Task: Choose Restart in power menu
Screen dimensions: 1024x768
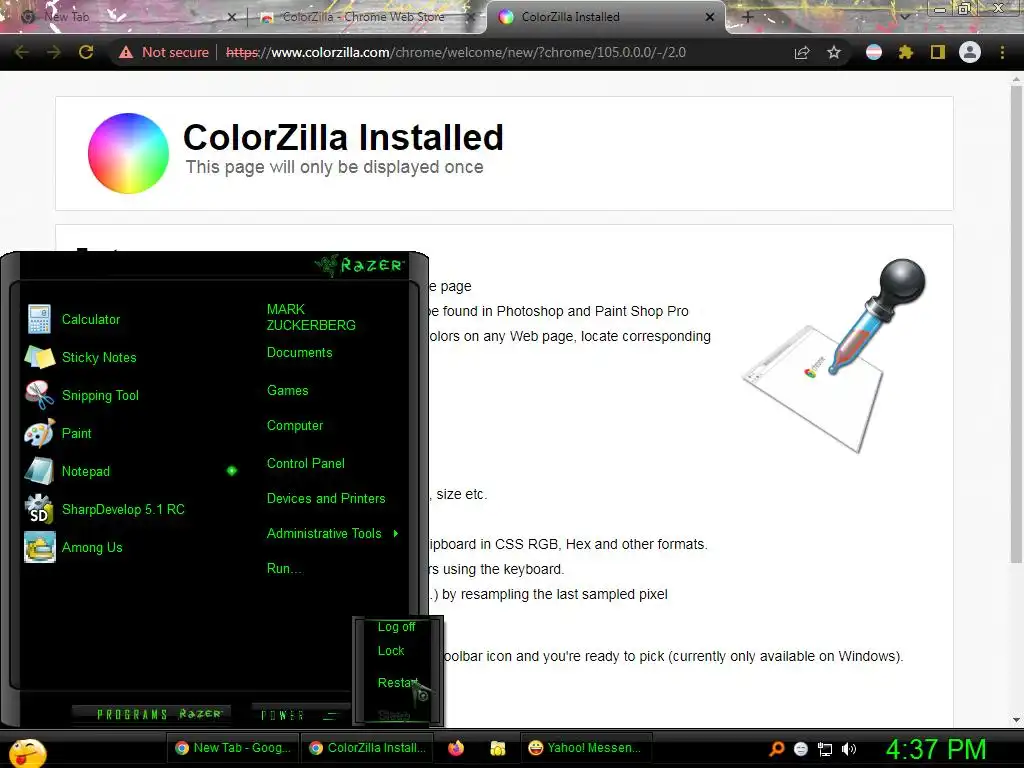Action: (396, 683)
